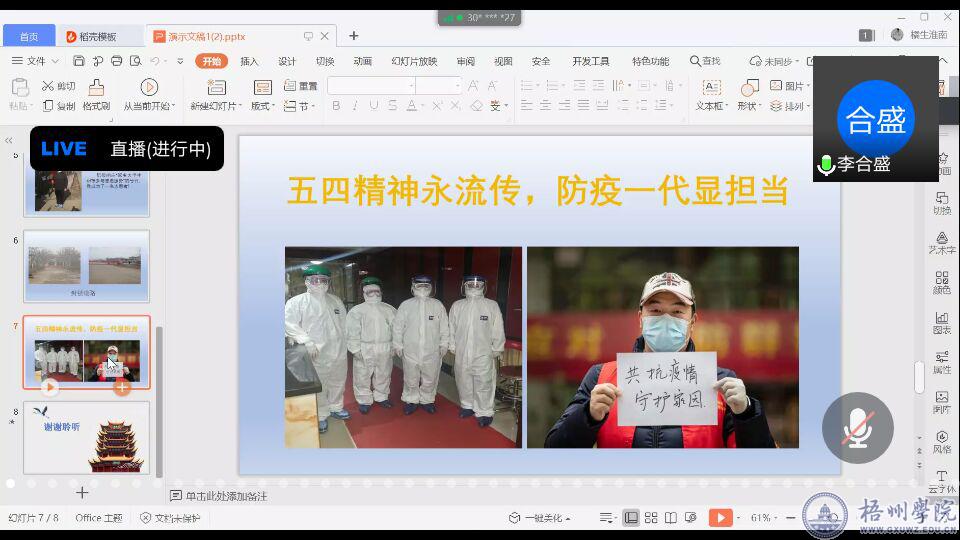Switch to the 动画 (Animation) ribbon tab
Viewport: 960px width, 540px height.
[362, 61]
